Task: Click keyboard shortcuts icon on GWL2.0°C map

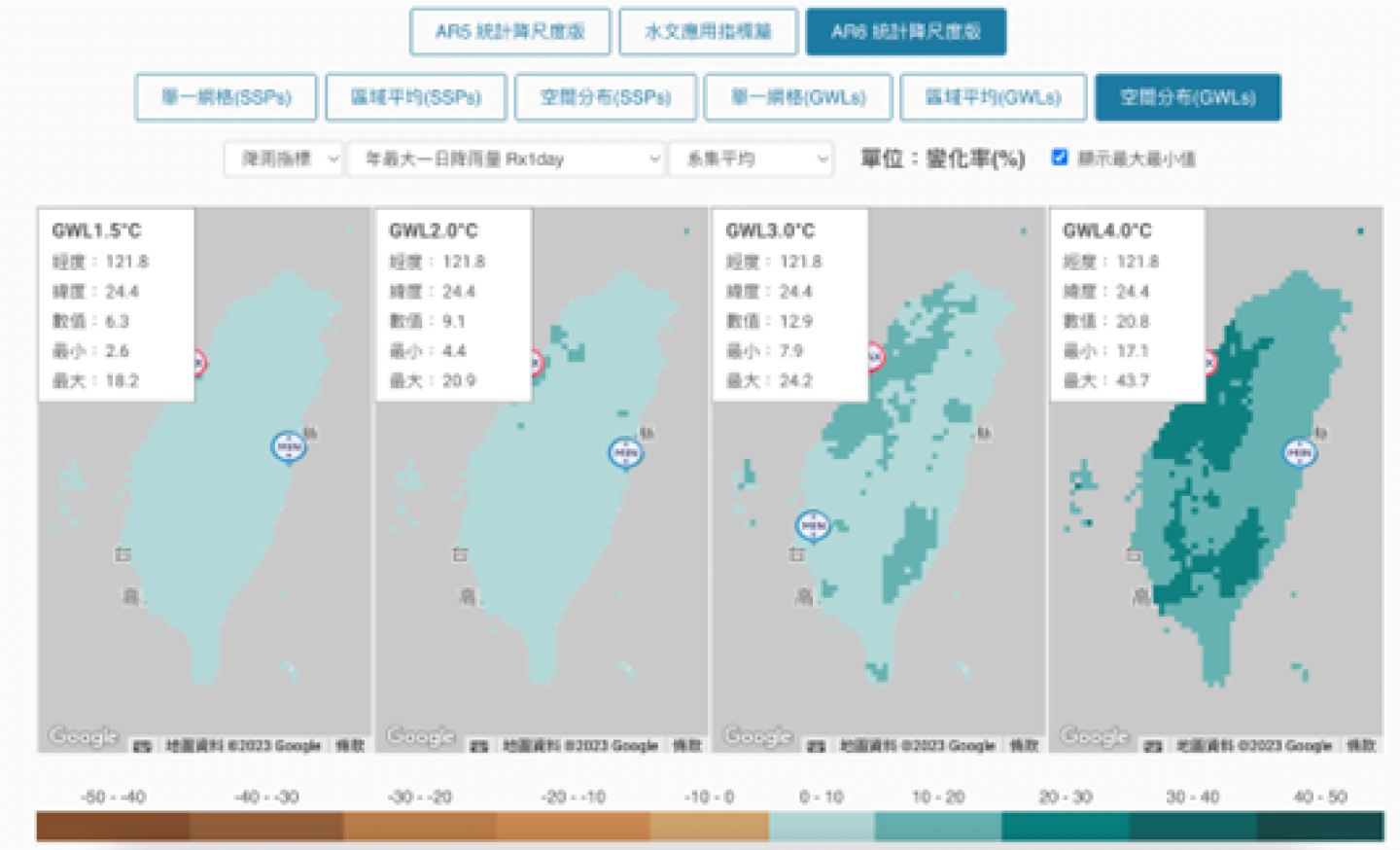Action: coord(478,746)
